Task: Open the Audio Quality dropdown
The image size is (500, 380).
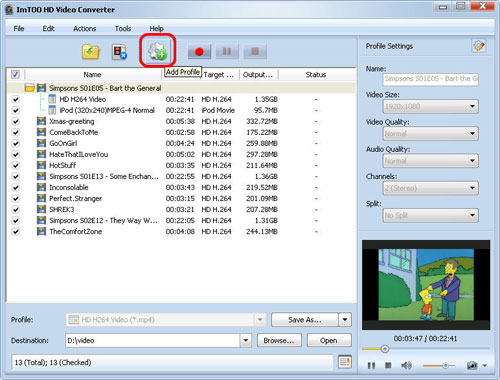Action: click(431, 161)
